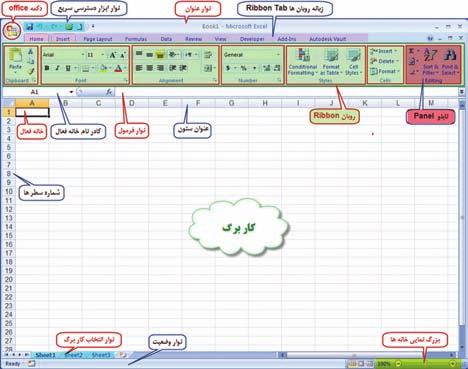Viewport: 468px width, 369px height.
Task: Click the zoom out minus button
Action: tap(398, 363)
